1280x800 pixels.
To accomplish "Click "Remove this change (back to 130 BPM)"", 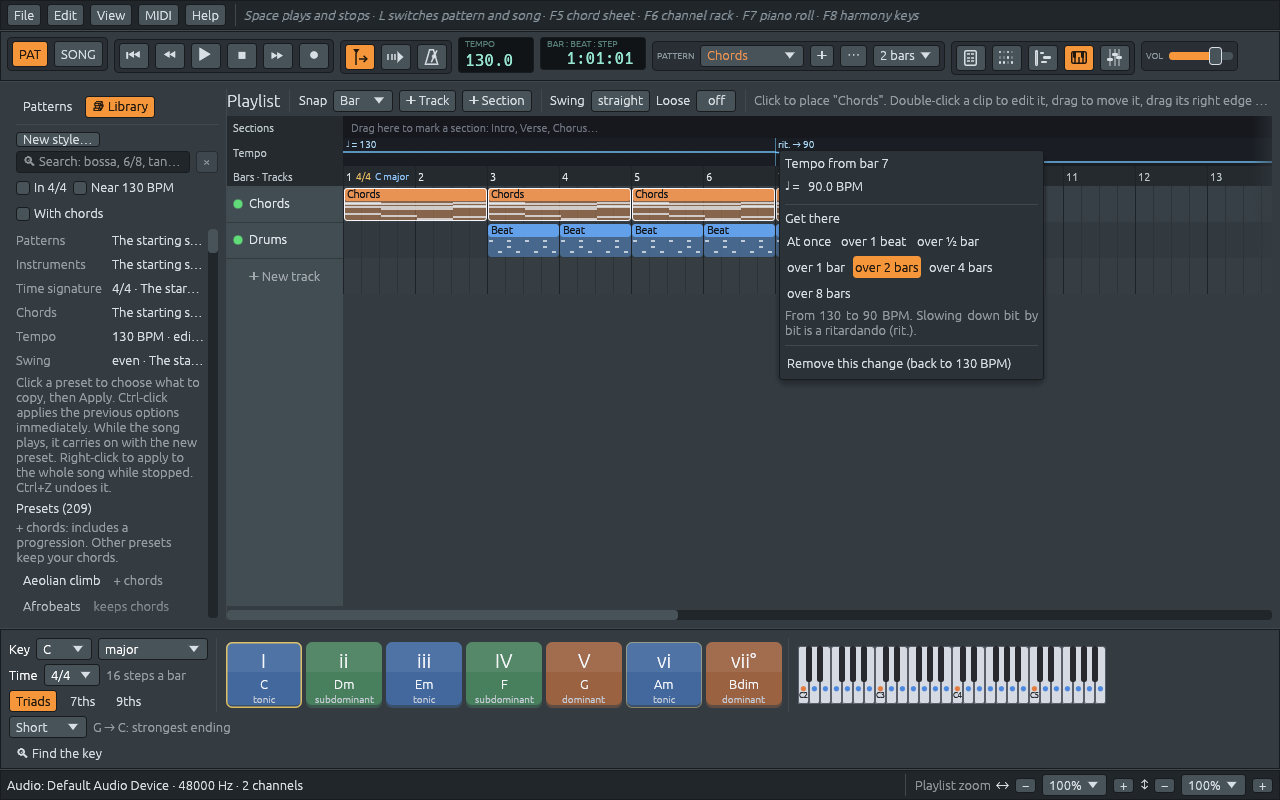I will click(x=899, y=364).
